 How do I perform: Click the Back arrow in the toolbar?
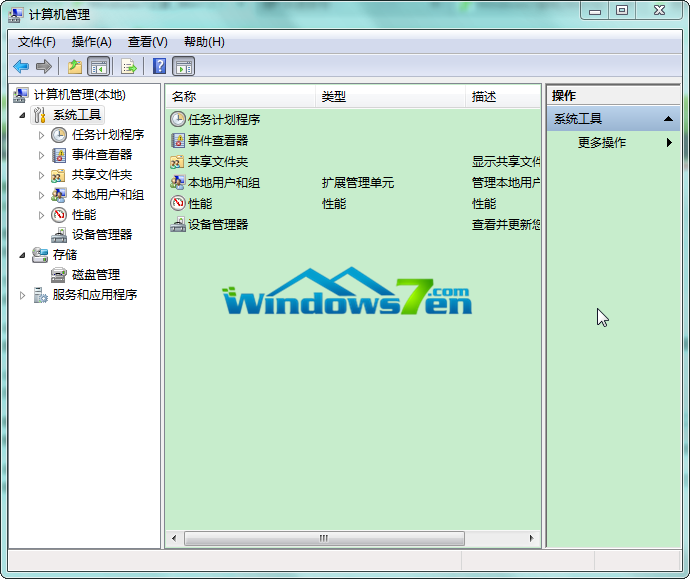21,67
